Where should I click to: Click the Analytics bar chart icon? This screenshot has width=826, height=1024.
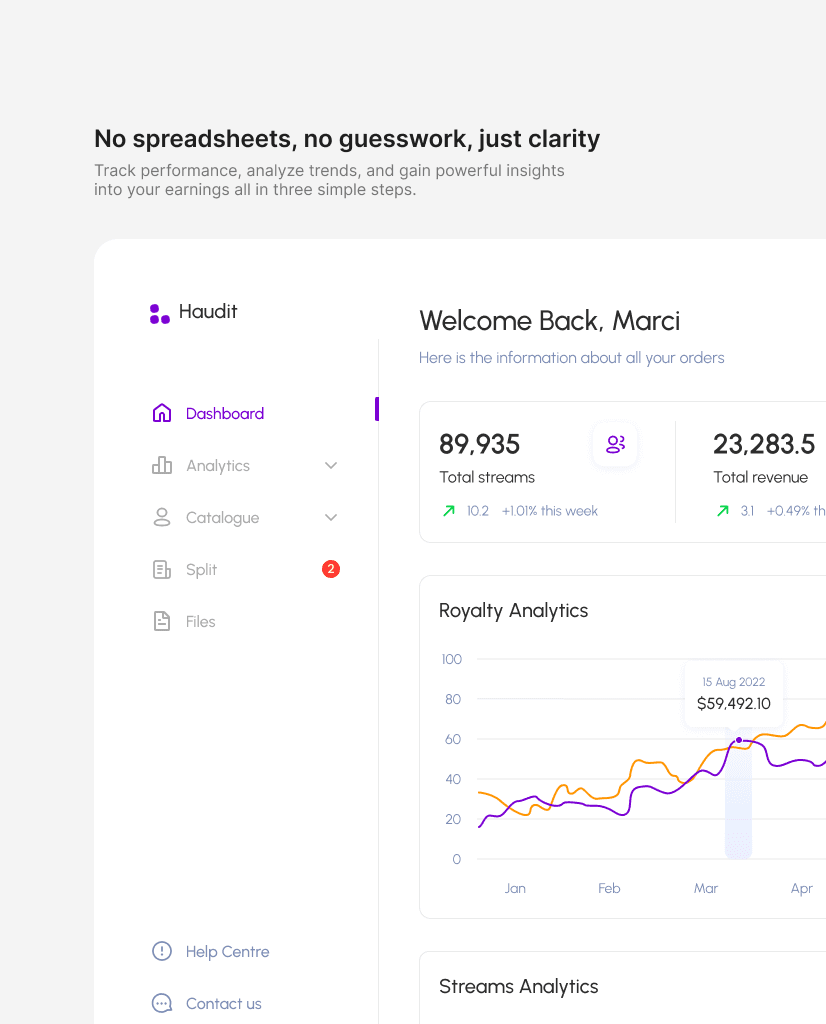tap(161, 465)
